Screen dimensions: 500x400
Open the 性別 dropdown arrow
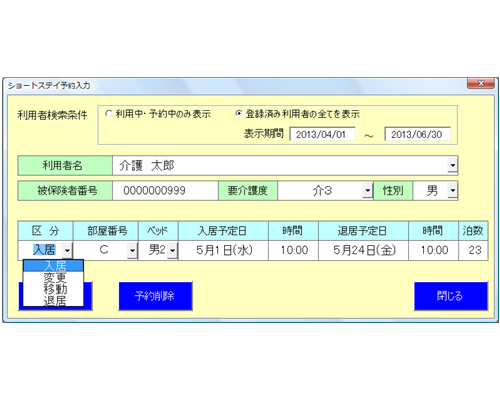(452, 191)
